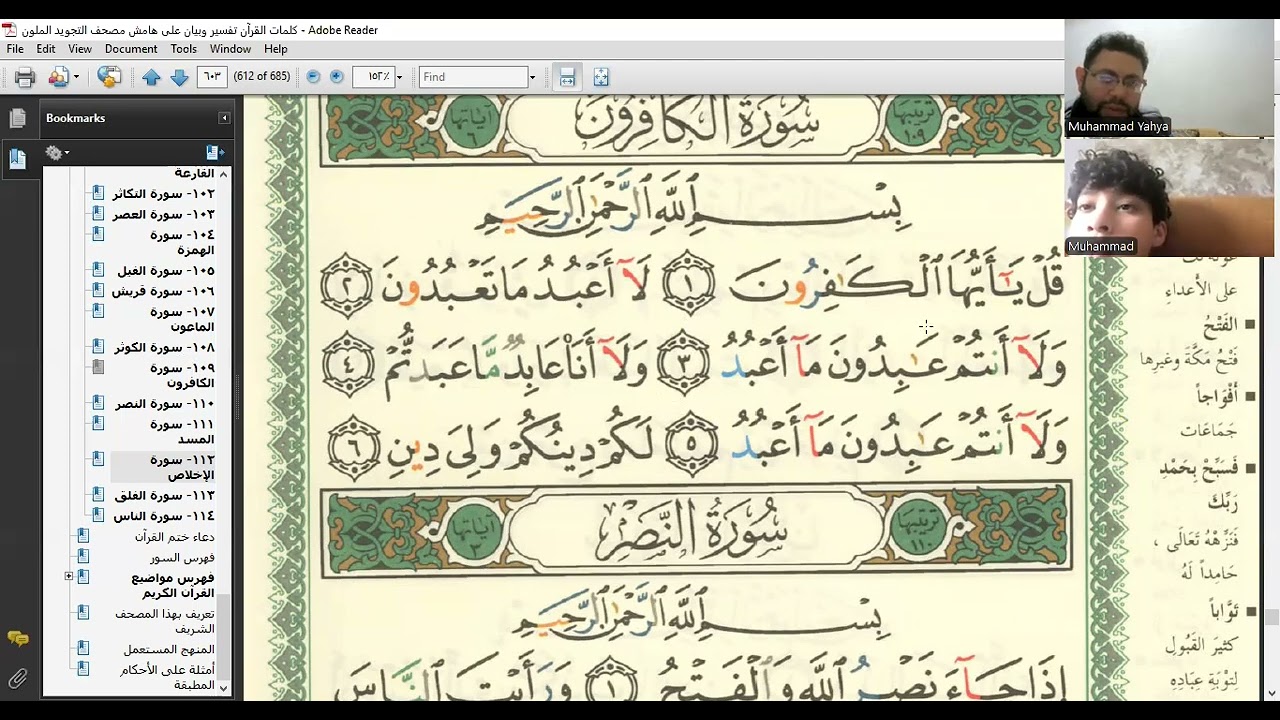
Task: Open the Comments panel icon
Action: (17, 638)
